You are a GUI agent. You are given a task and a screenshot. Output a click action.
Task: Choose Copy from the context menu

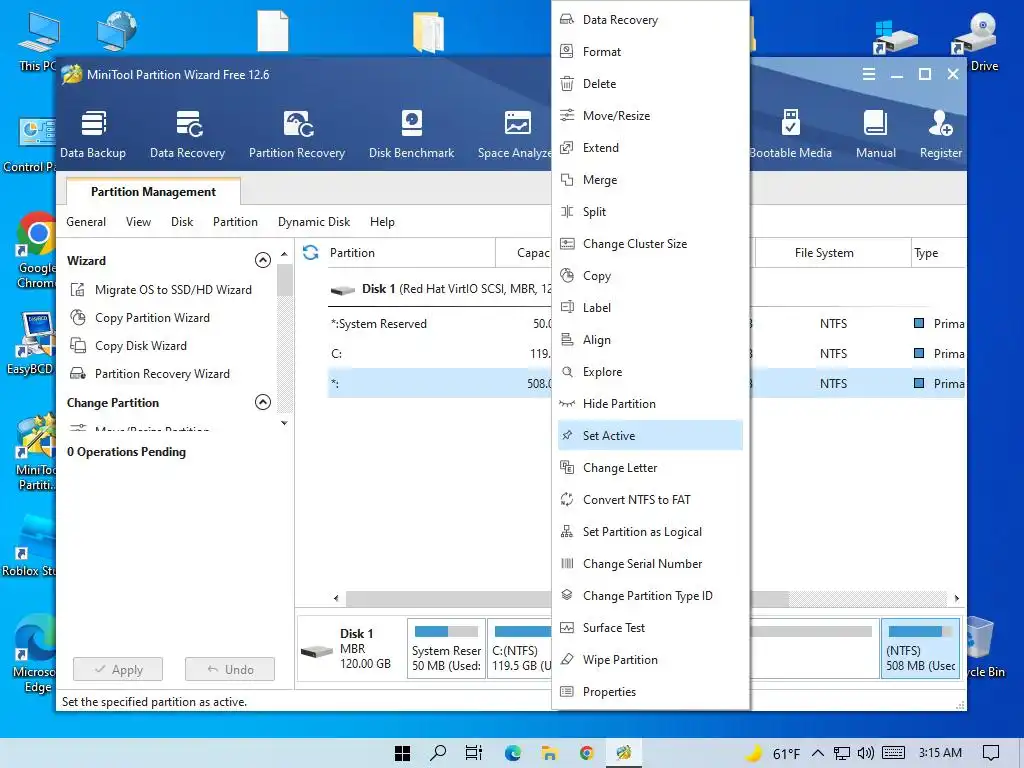pos(650,276)
